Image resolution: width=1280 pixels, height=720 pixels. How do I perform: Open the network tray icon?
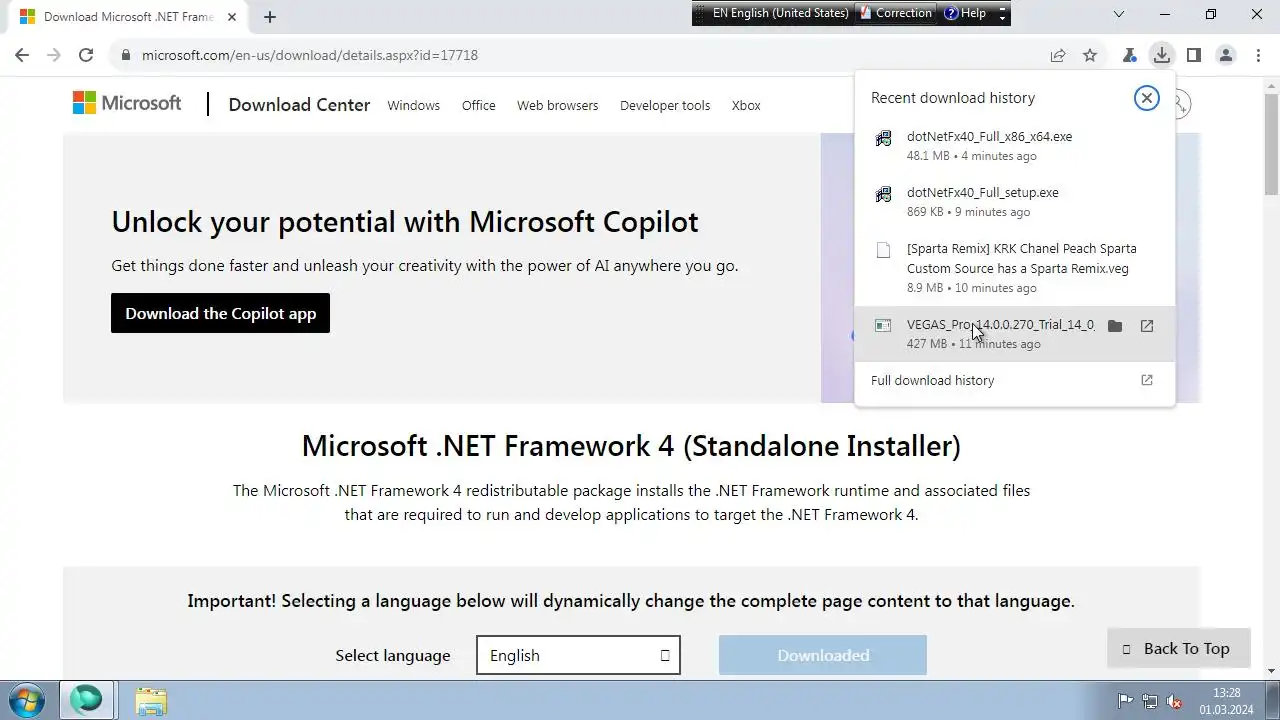pyautogui.click(x=1150, y=701)
